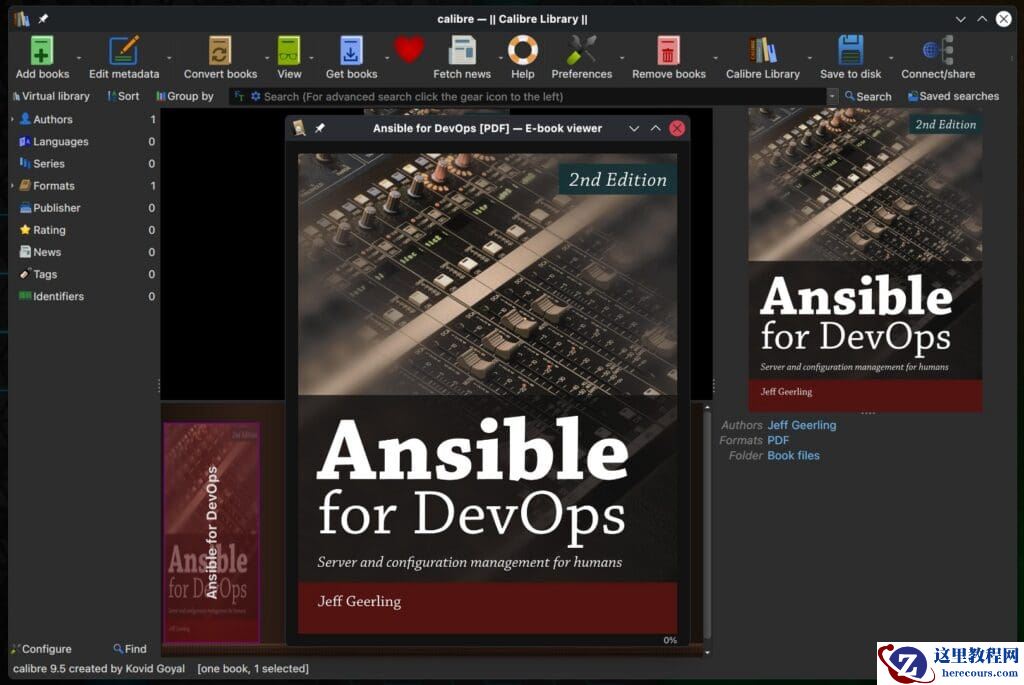1024x685 pixels.
Task: Open the Book files folder link
Action: point(793,455)
